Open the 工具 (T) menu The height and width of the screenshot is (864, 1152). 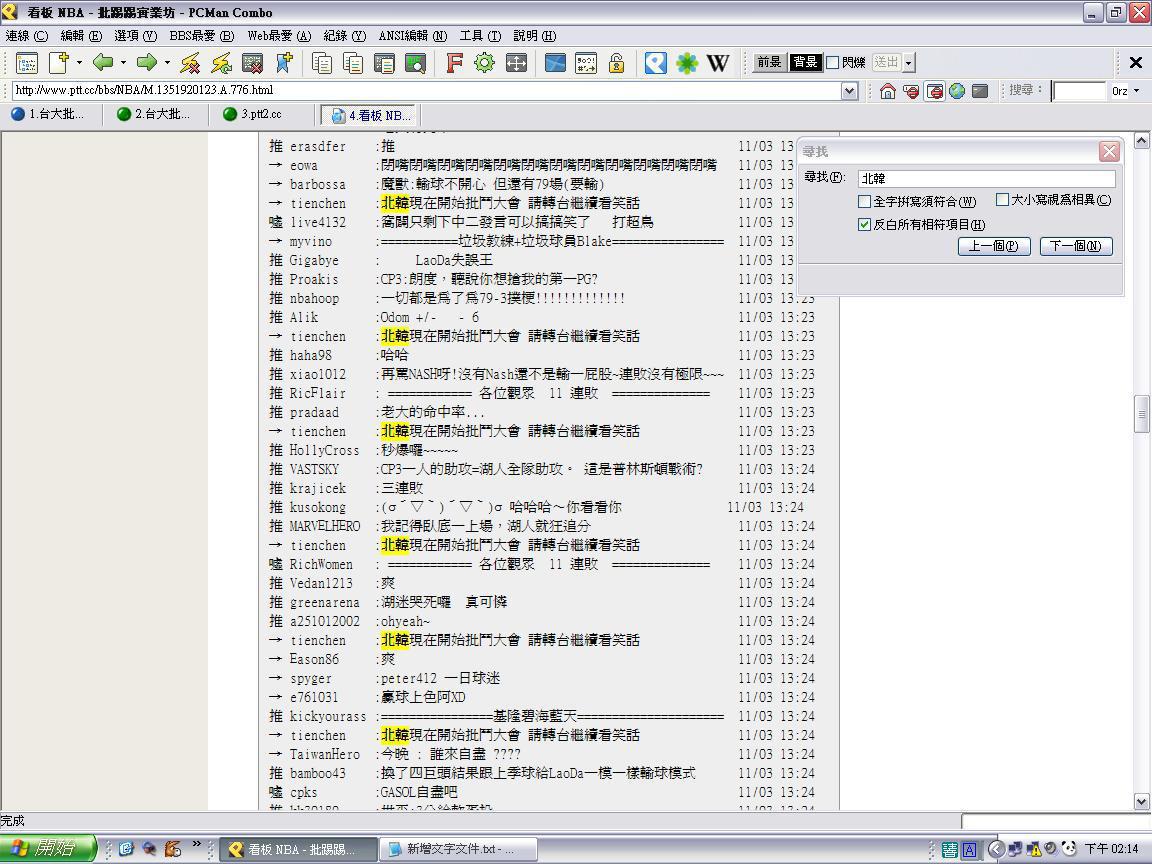[480, 36]
